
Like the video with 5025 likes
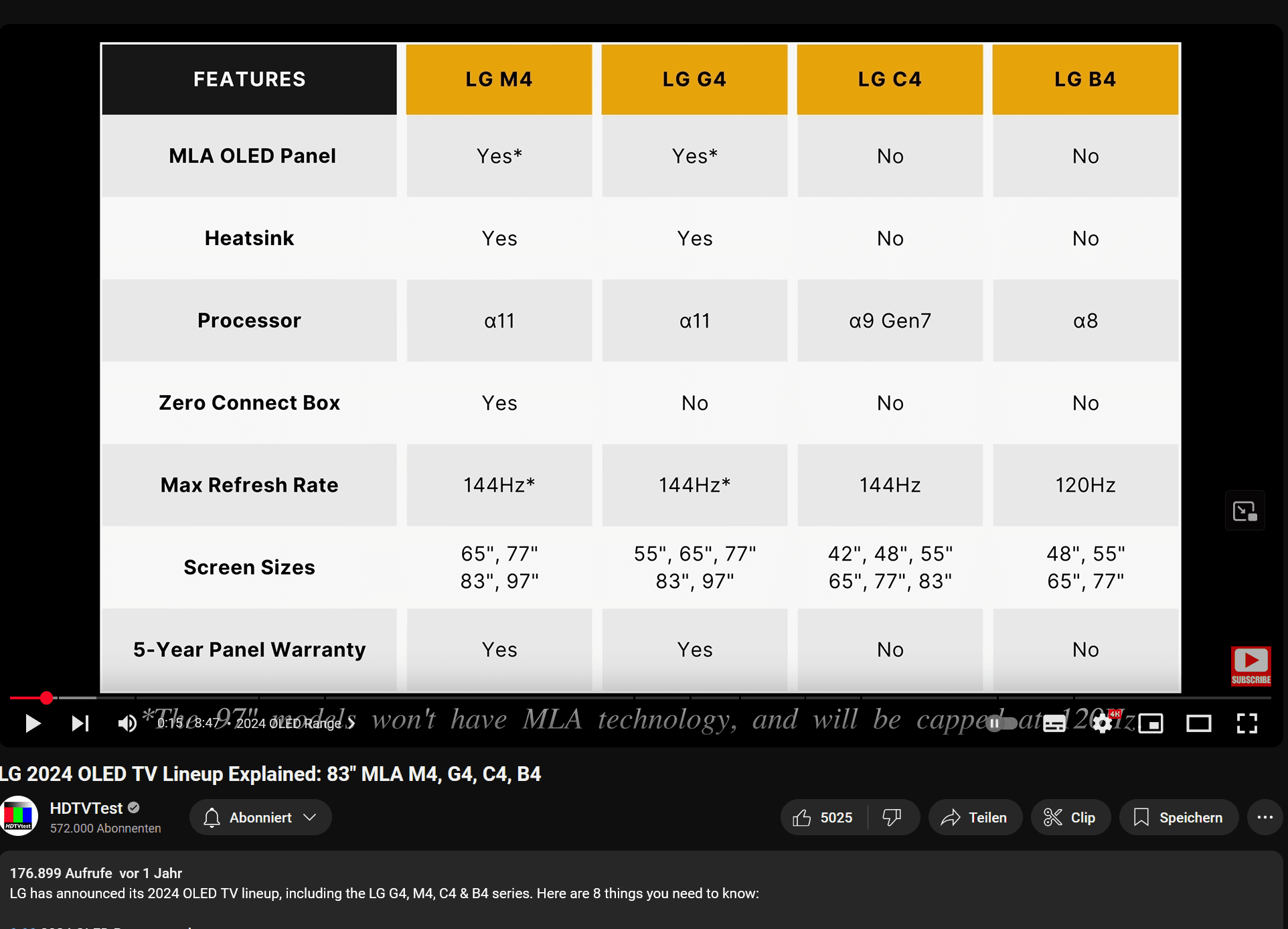tap(823, 817)
